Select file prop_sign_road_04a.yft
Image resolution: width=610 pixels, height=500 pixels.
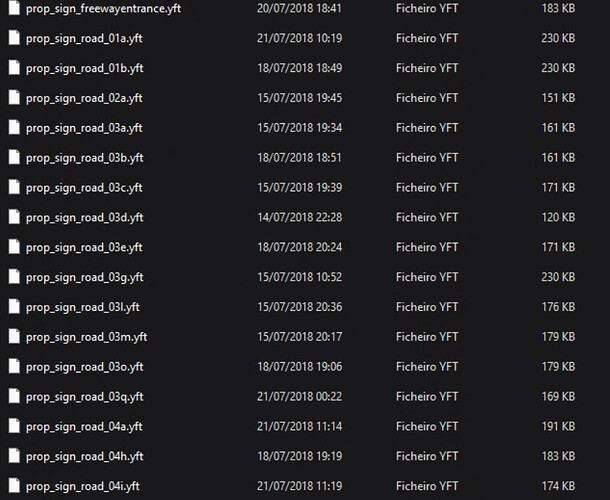(x=84, y=426)
